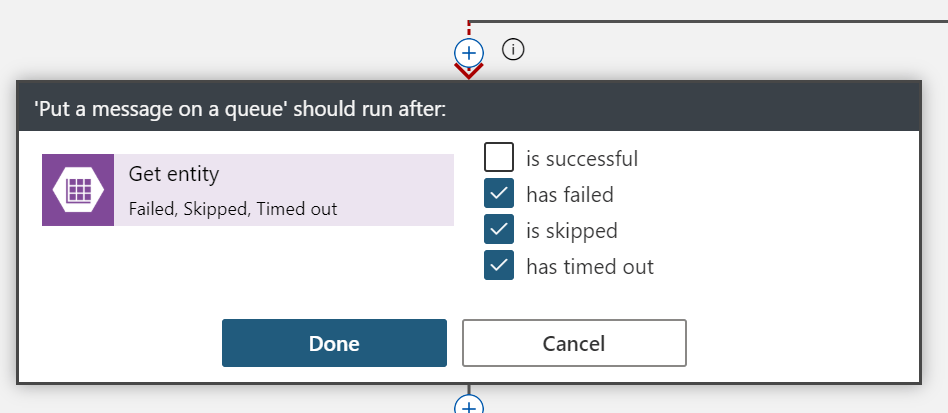Viewport: 948px width, 413px height.
Task: Cancel the run after configuration
Action: (574, 343)
